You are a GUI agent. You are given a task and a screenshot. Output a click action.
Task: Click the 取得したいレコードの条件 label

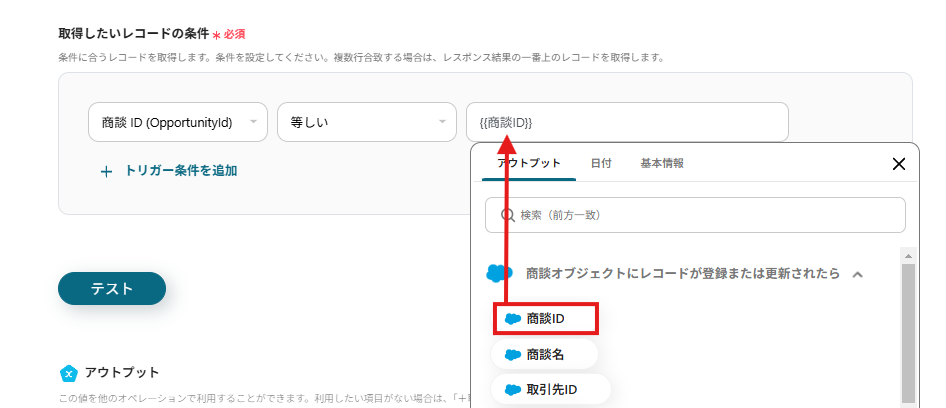[133, 33]
